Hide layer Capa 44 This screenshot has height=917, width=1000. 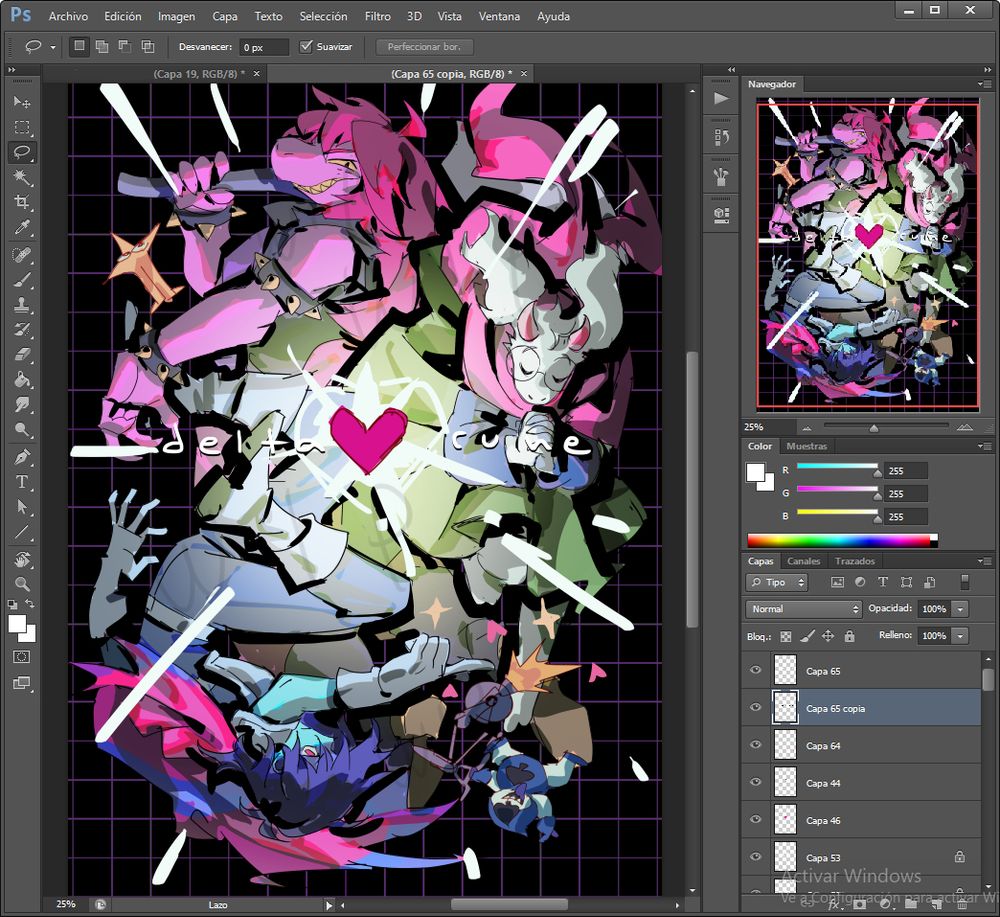pyautogui.click(x=756, y=782)
